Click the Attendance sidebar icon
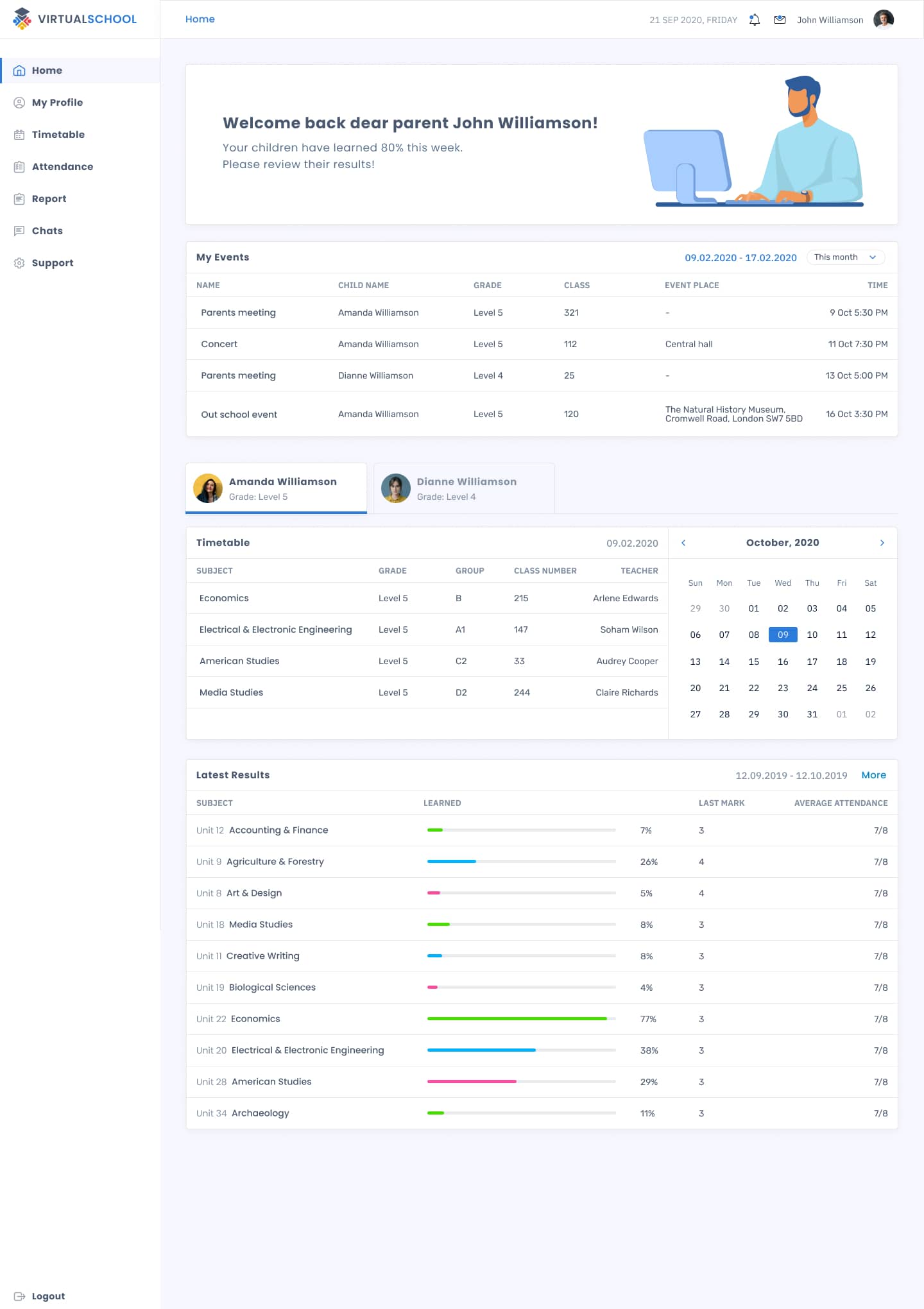The image size is (924, 1309). point(19,167)
